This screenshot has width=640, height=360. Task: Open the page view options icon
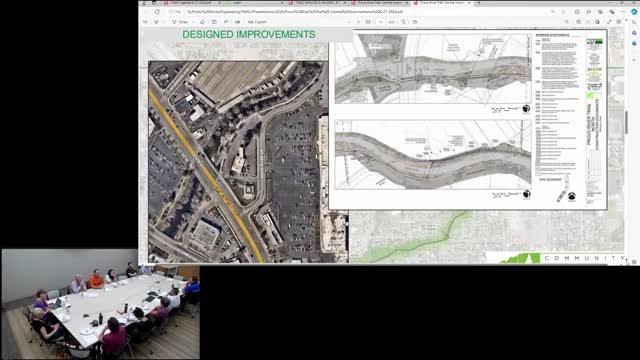coord(415,22)
